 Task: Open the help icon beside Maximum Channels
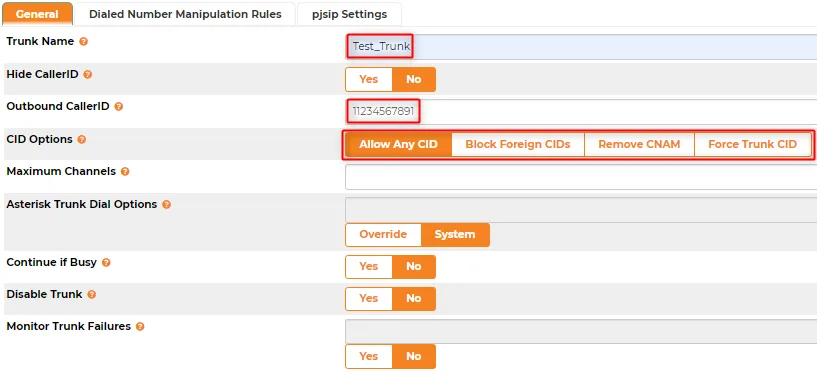coord(125,171)
